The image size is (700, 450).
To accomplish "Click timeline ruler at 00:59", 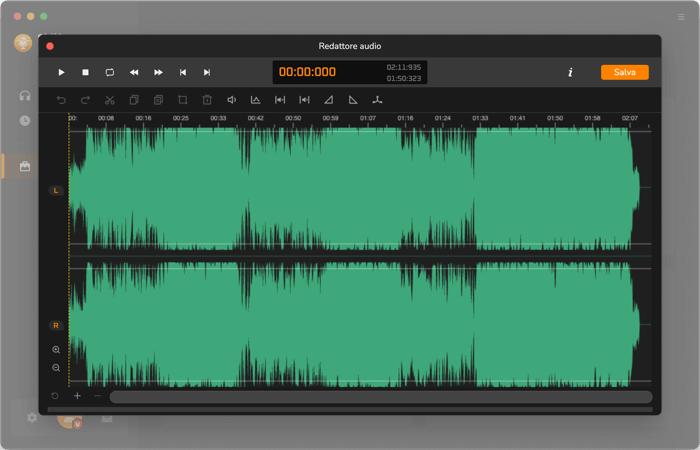I will point(330,118).
